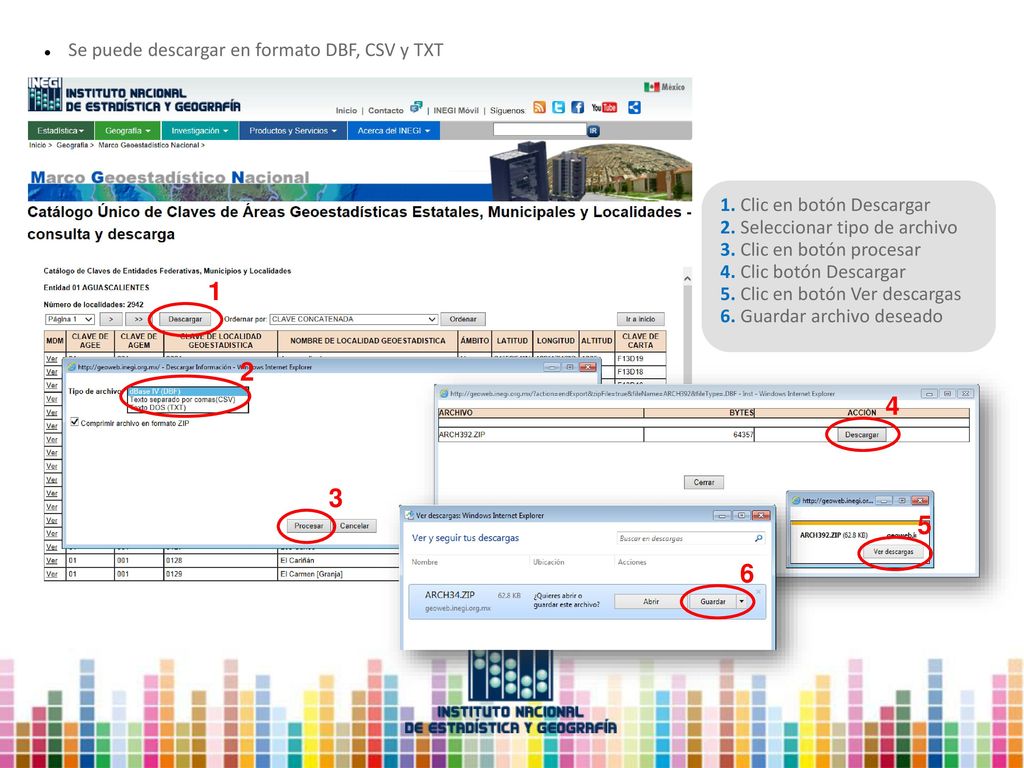Viewport: 1024px width, 768px height.
Task: Click scroll up arrow of catalog scrollbar
Action: 687,279
